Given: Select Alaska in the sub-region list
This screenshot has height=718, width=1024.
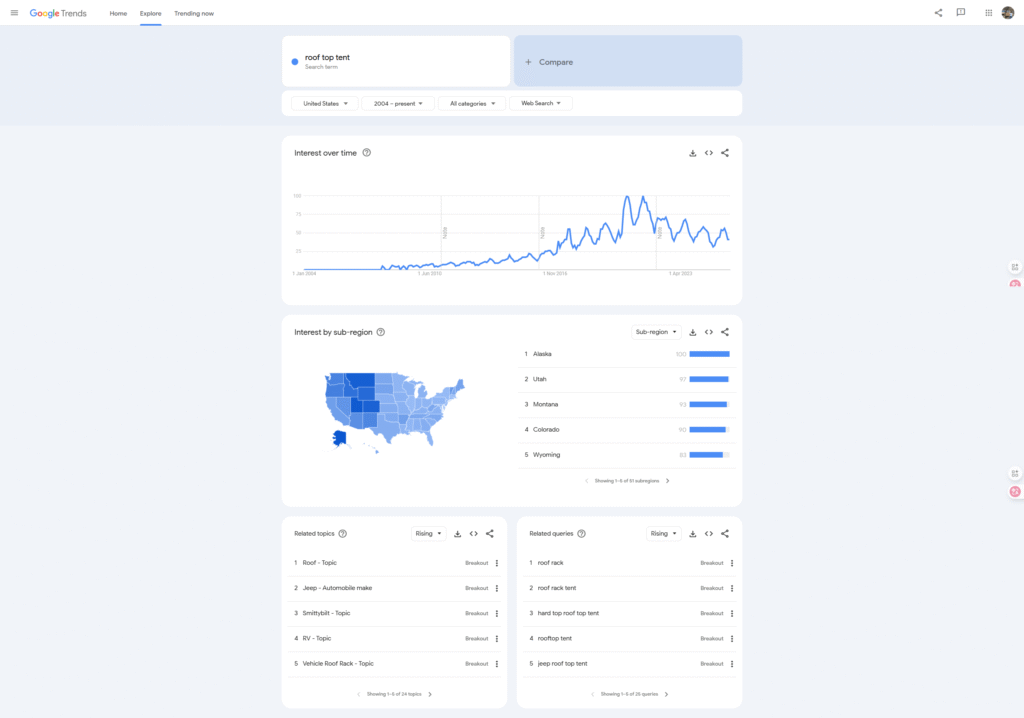Looking at the screenshot, I should point(542,354).
